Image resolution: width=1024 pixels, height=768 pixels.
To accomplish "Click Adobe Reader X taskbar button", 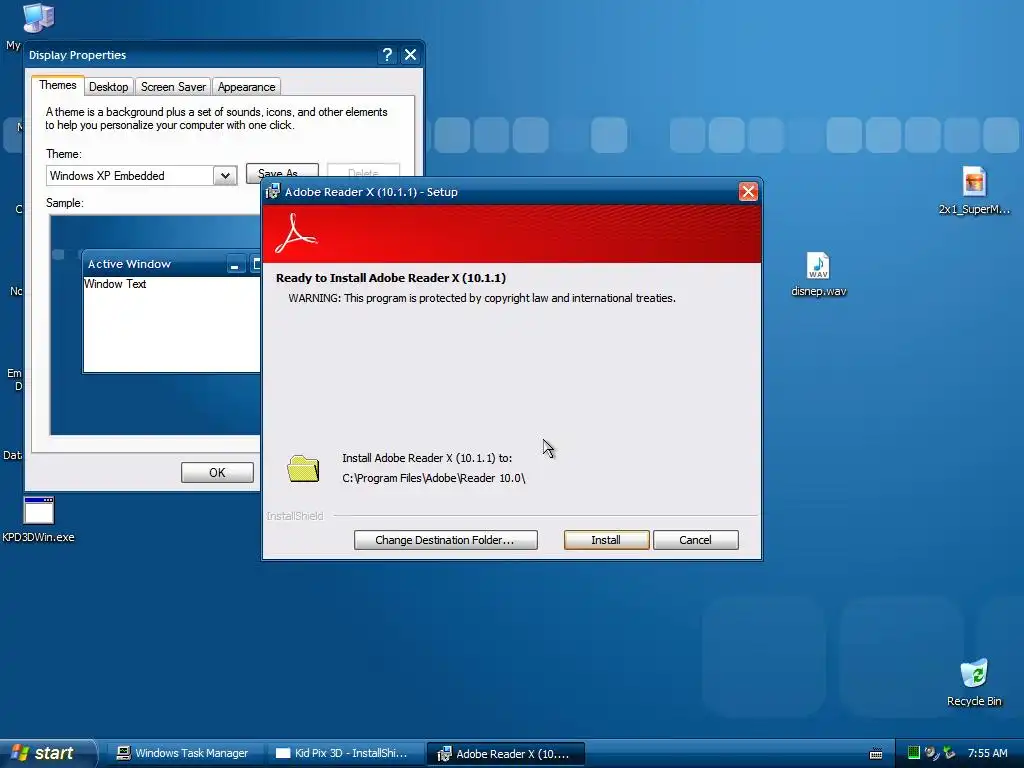I will click(505, 754).
